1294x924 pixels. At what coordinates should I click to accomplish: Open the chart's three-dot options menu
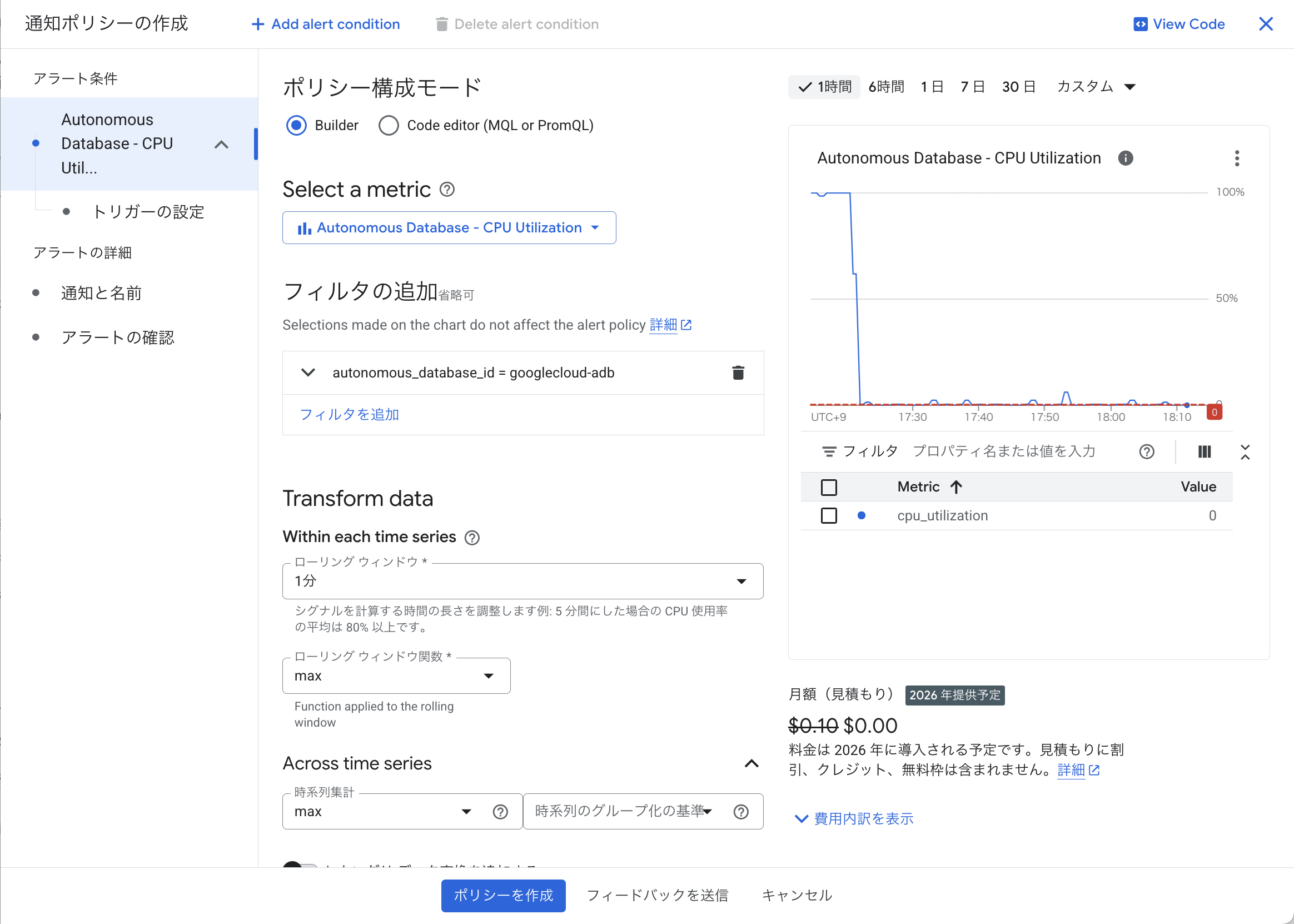pyautogui.click(x=1237, y=159)
